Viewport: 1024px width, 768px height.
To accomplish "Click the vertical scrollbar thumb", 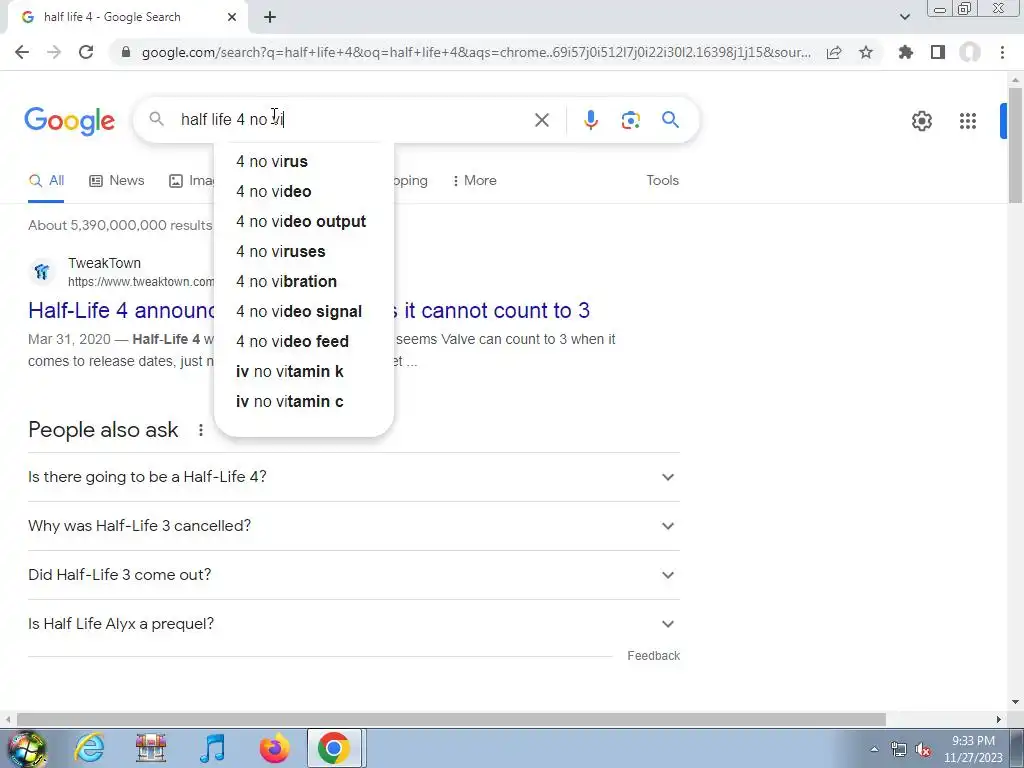I will point(1015,144).
